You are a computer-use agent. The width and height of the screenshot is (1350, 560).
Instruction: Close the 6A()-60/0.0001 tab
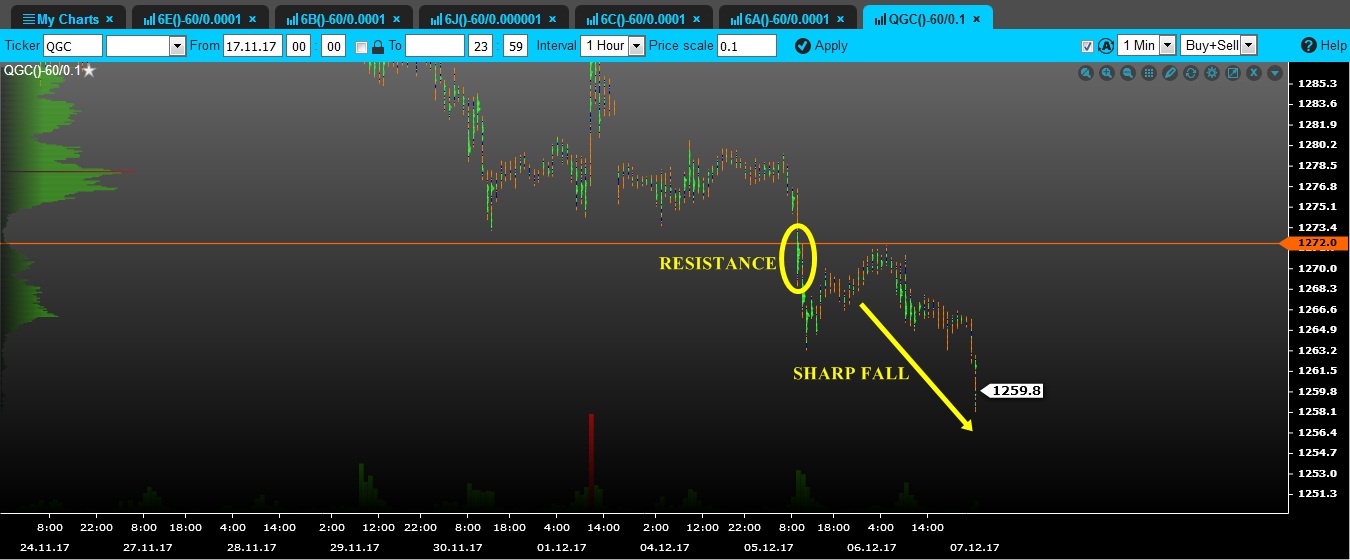(840, 19)
